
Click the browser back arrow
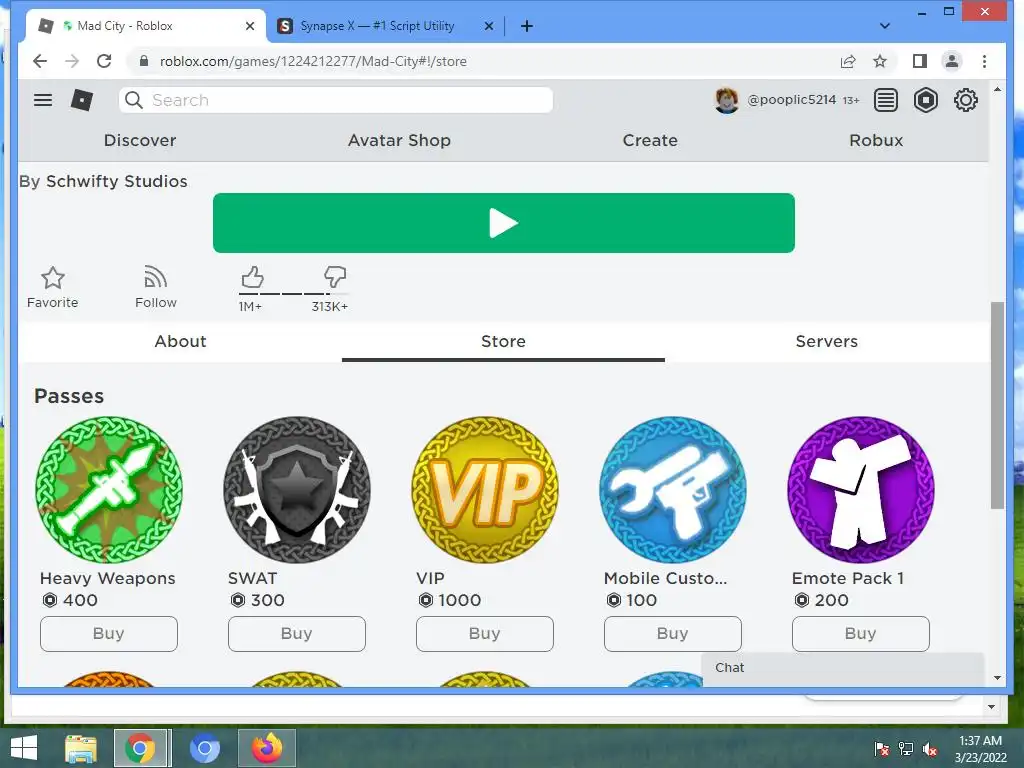[40, 61]
